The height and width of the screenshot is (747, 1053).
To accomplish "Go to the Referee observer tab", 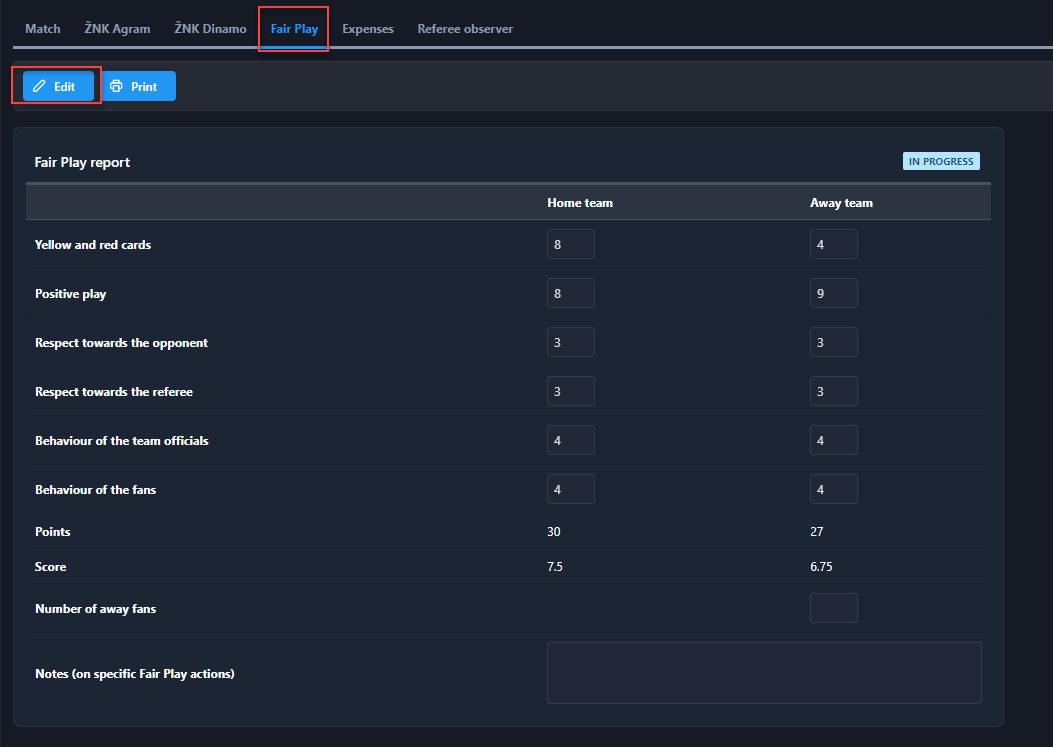I will tap(465, 29).
